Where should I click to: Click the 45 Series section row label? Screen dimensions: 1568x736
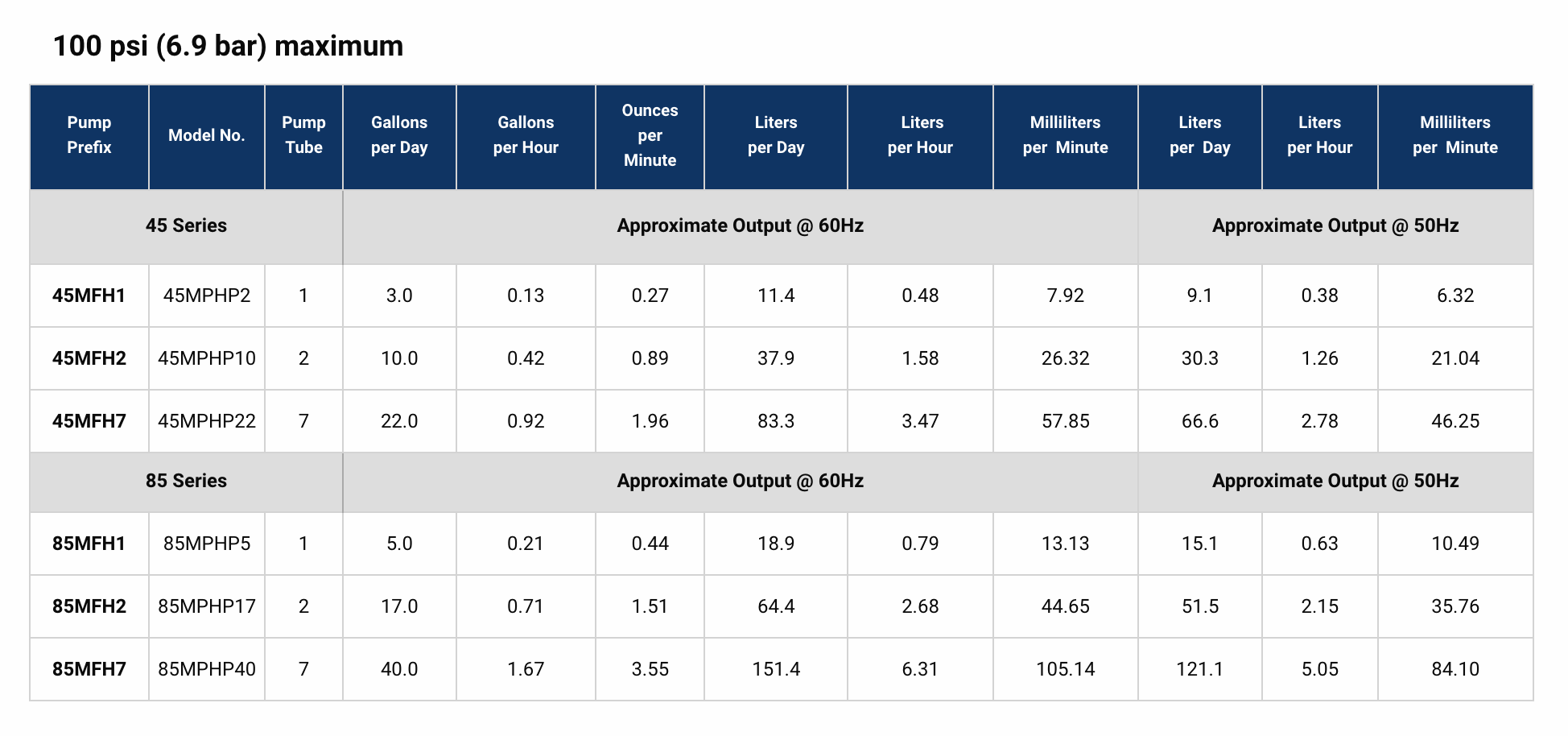(186, 225)
